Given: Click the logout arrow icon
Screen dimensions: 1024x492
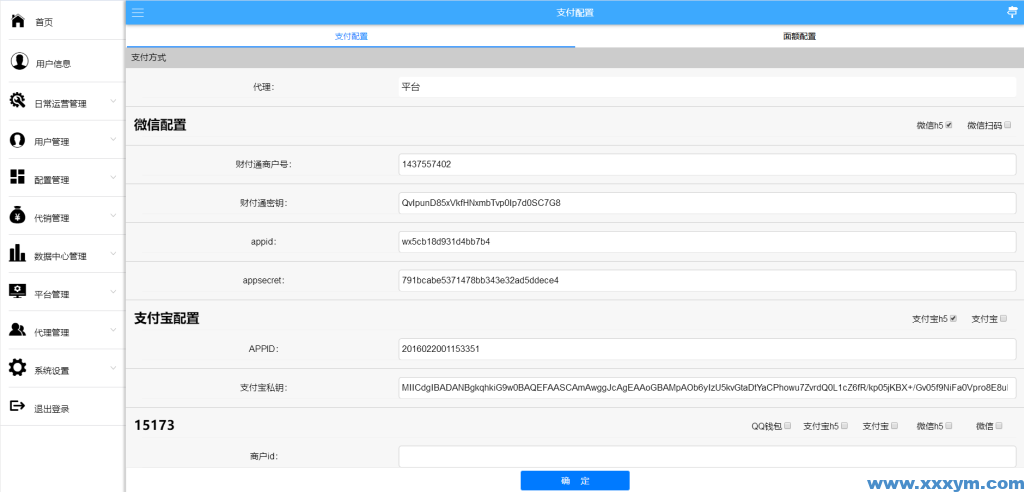Looking at the screenshot, I should tap(17, 407).
